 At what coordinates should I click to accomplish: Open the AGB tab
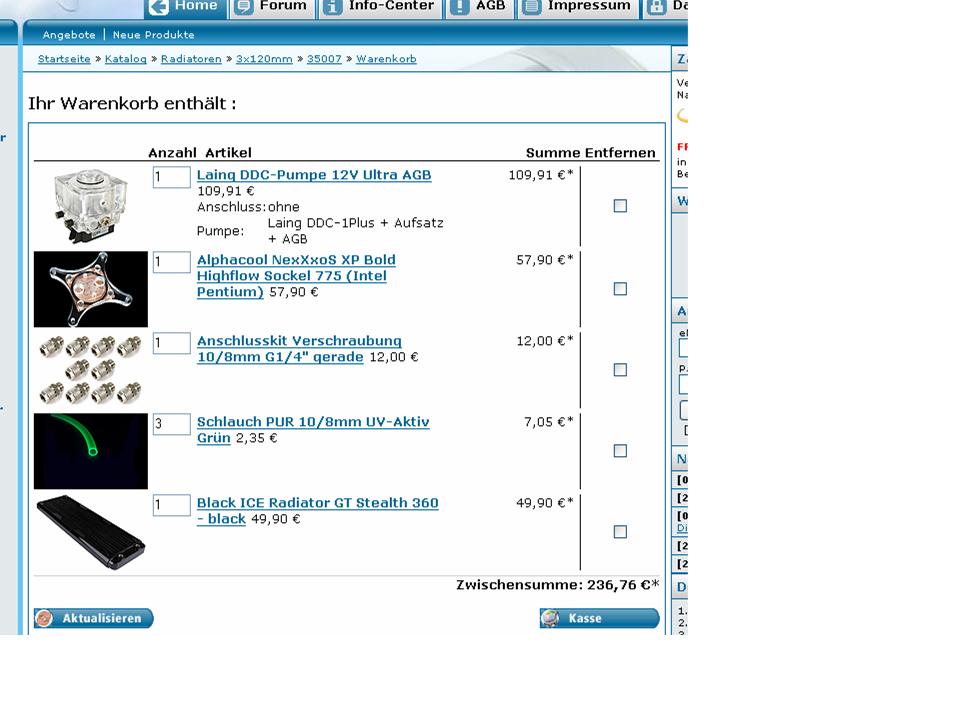coord(480,7)
